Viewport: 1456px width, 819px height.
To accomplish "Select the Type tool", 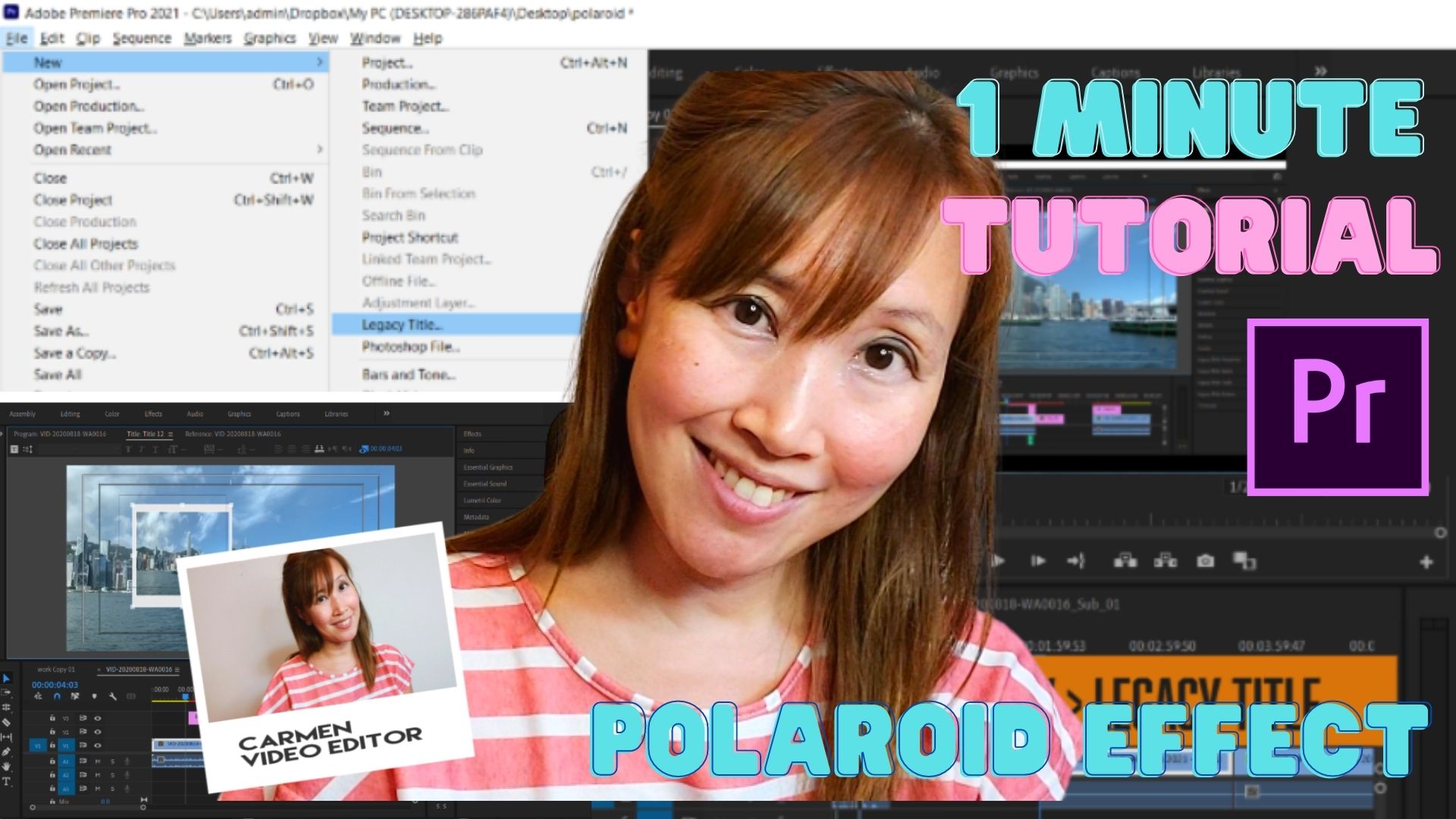I will click(x=6, y=781).
